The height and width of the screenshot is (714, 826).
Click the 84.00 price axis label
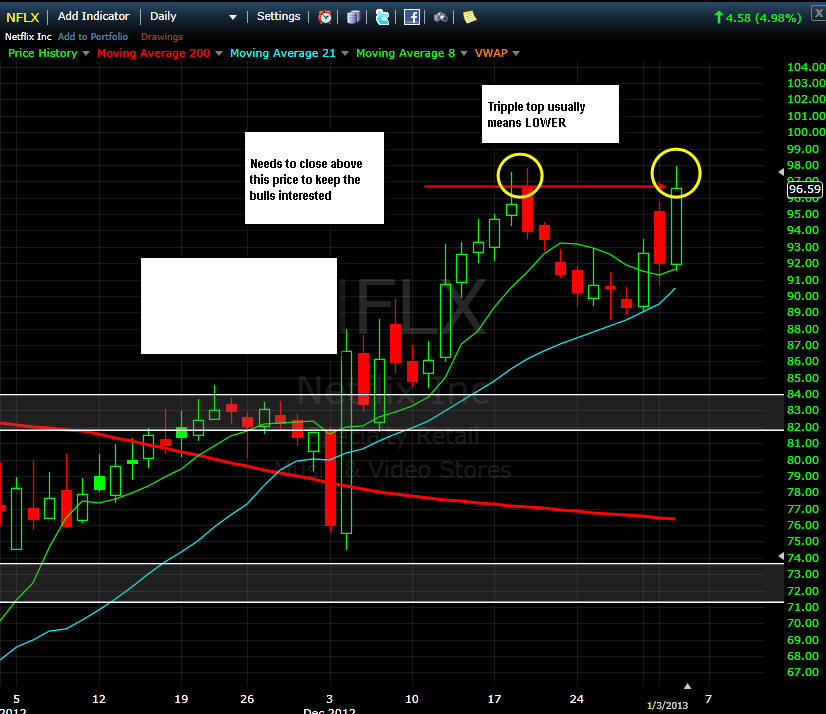click(x=803, y=394)
